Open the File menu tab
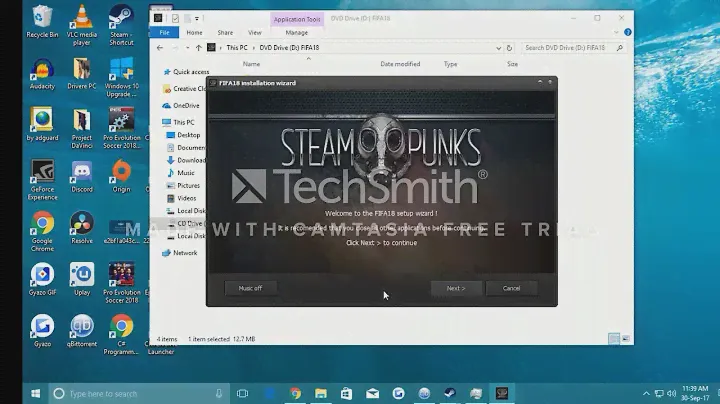 pos(165,32)
